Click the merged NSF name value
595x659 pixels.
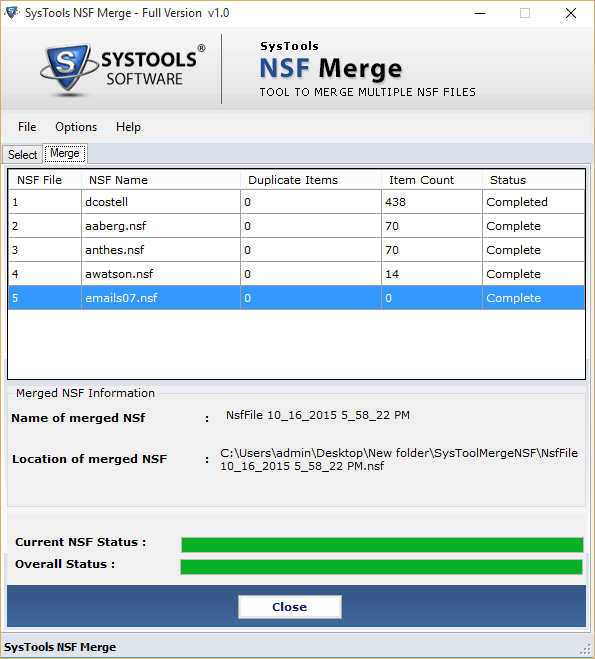pyautogui.click(x=318, y=415)
